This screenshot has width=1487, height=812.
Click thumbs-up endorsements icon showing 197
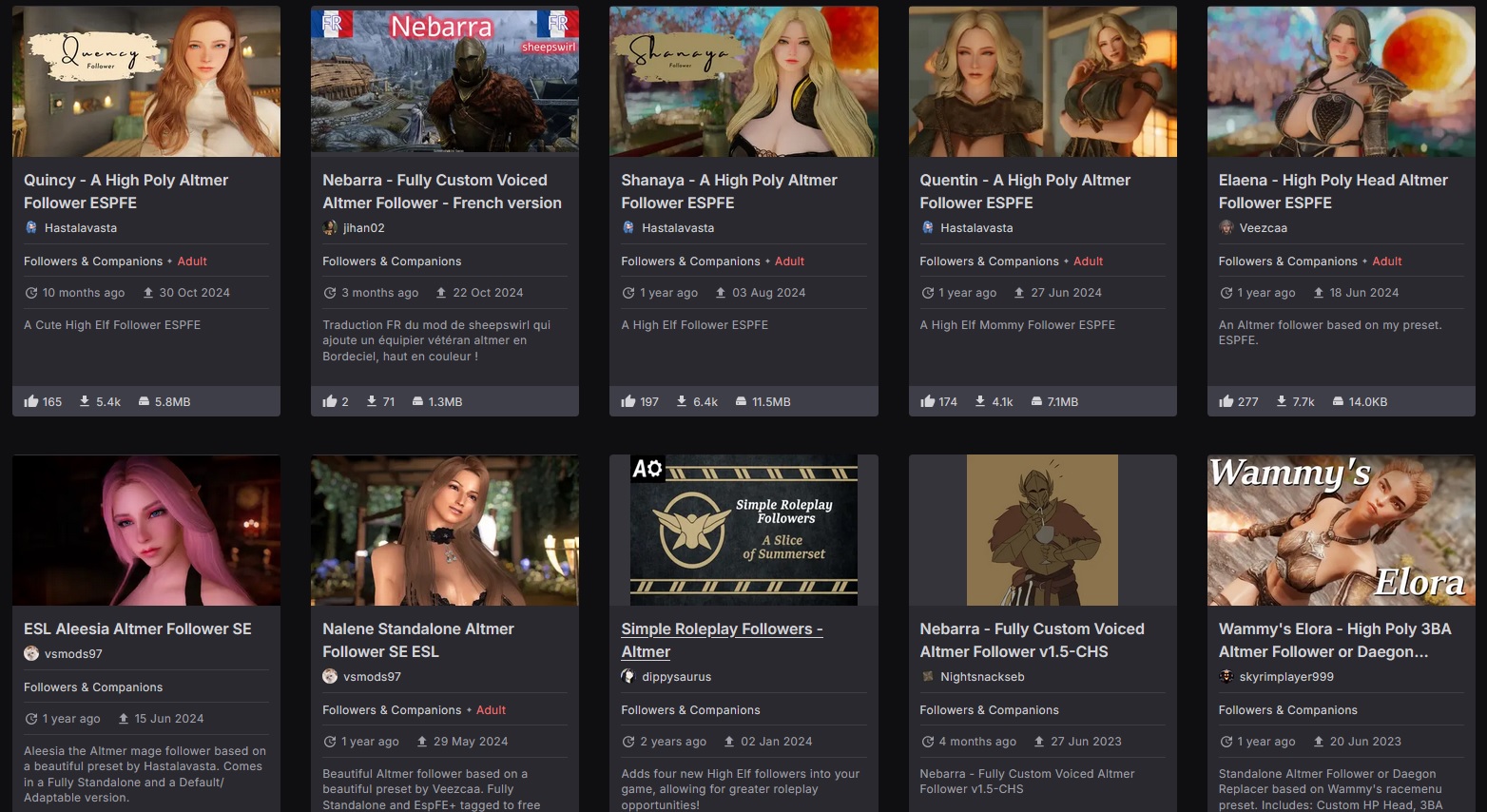click(628, 401)
